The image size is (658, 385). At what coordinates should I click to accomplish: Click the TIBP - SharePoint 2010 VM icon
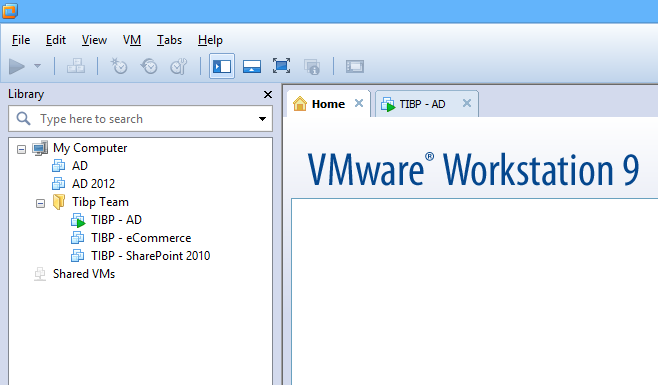[78, 256]
